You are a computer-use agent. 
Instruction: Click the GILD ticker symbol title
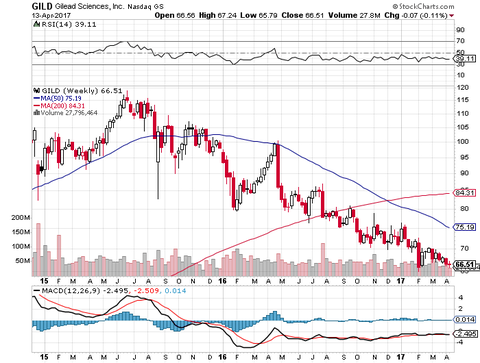coord(42,6)
